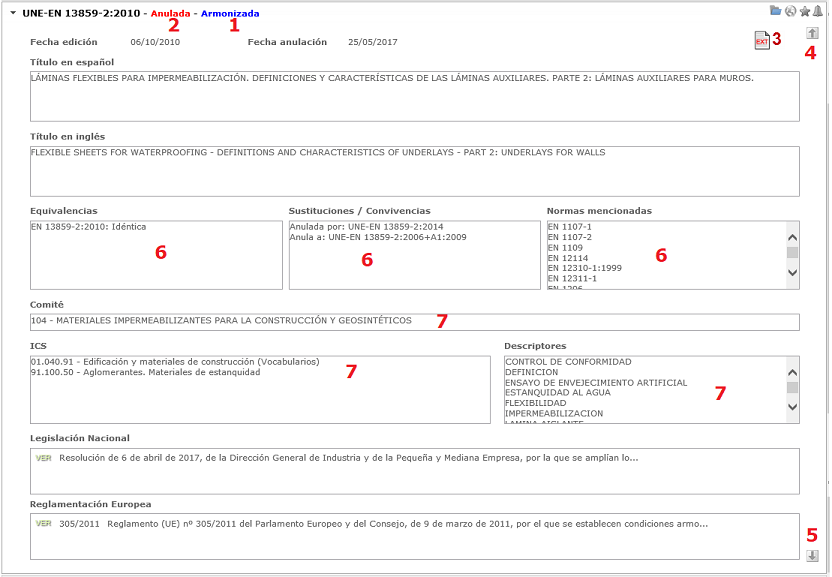
Task: Open VER link in Reglamentación Europea
Action: pyautogui.click(x=43, y=523)
